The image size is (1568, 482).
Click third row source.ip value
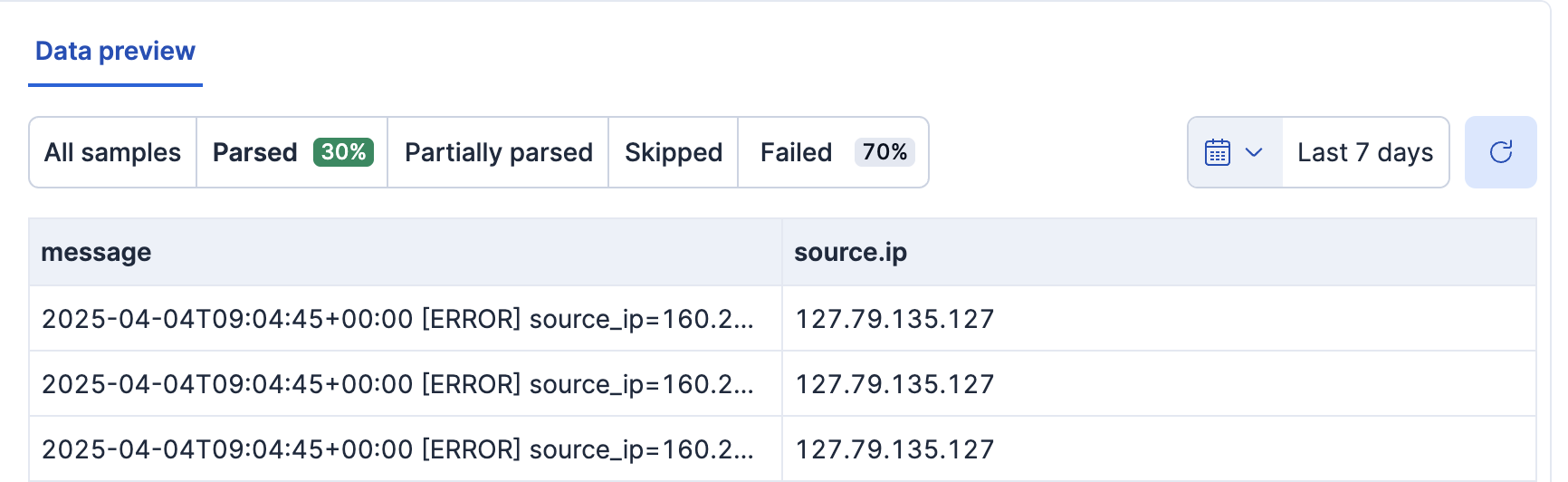pos(894,449)
